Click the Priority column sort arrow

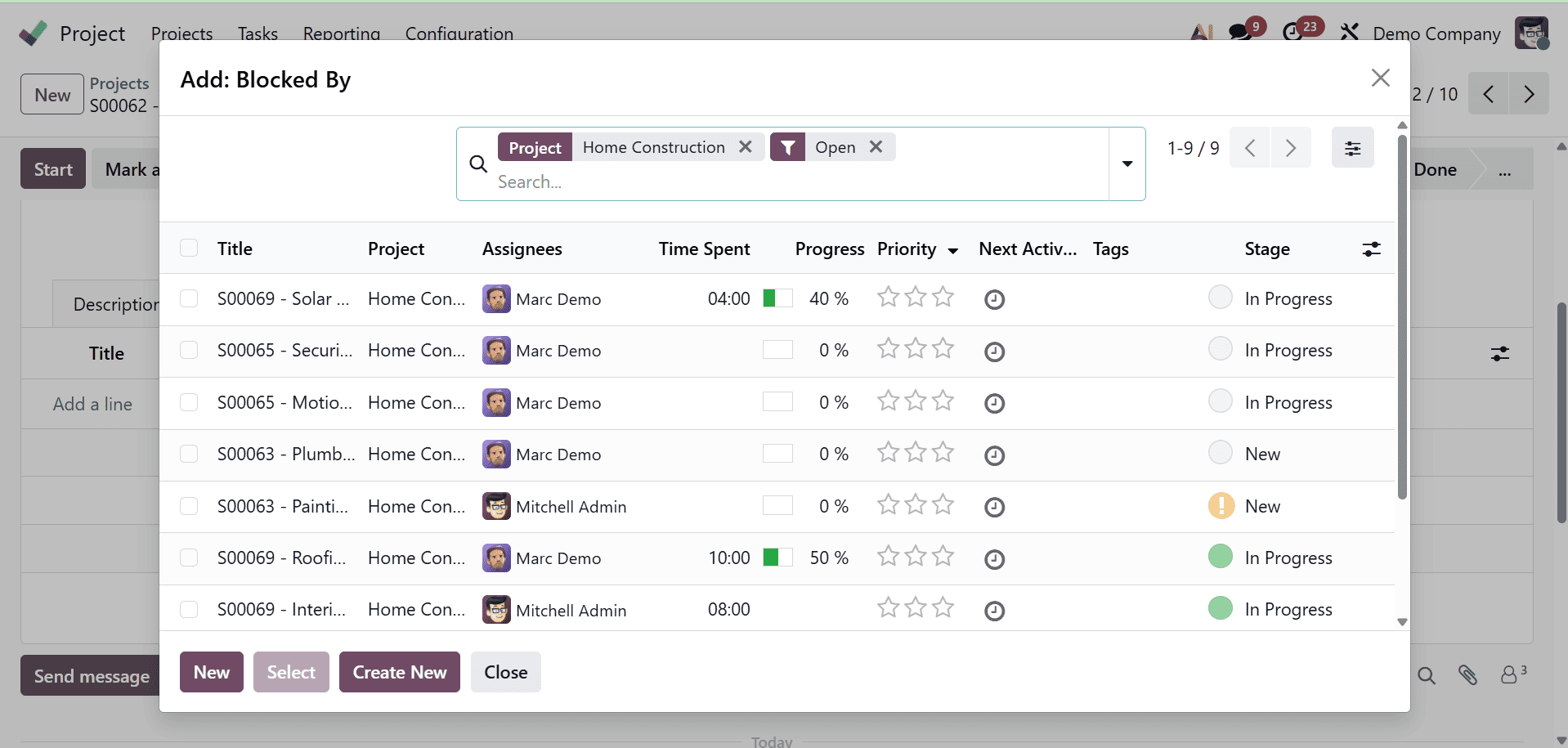tap(953, 250)
